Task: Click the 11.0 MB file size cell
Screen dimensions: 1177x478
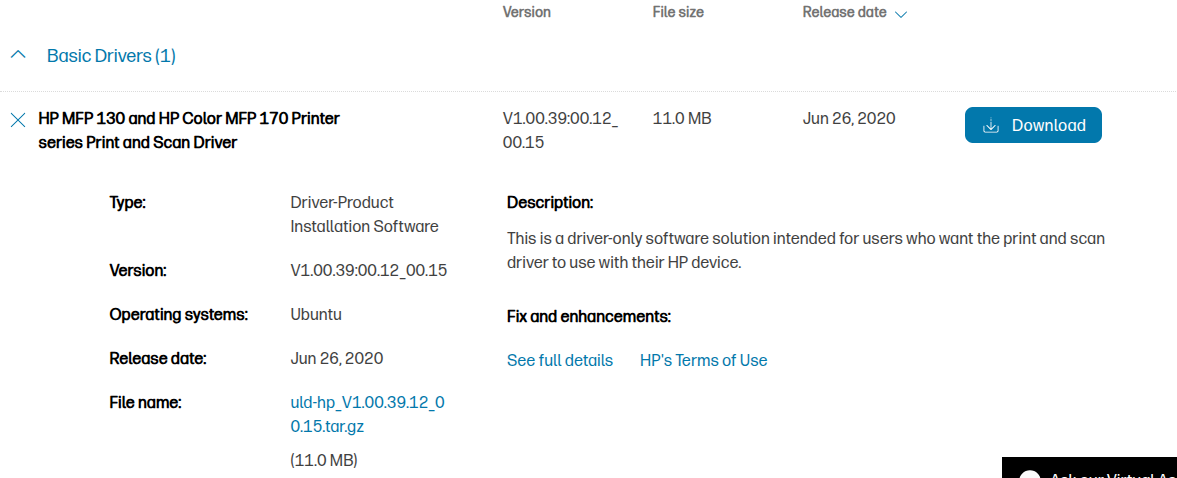Action: (x=682, y=119)
